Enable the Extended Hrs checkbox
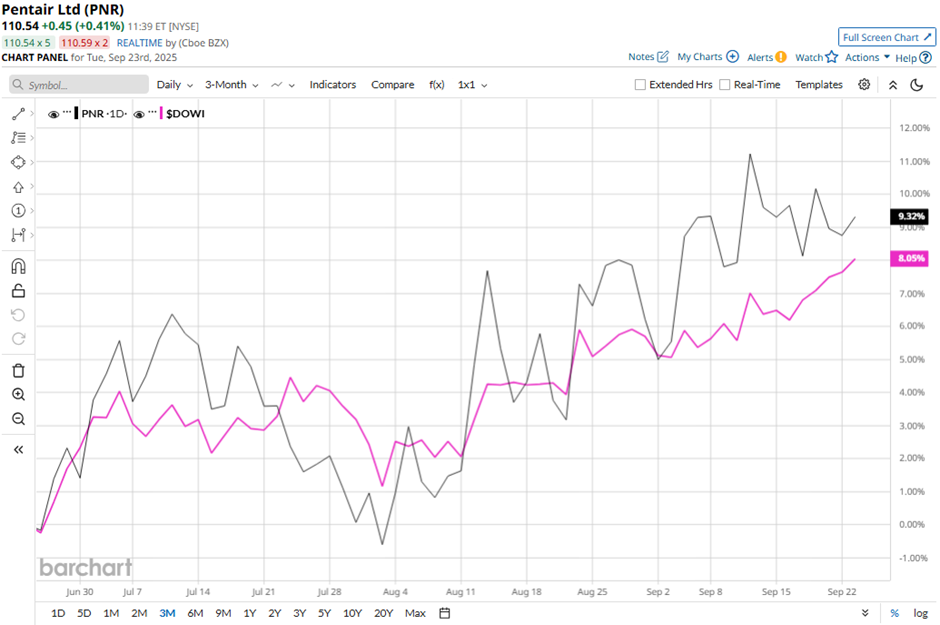 (x=640, y=84)
